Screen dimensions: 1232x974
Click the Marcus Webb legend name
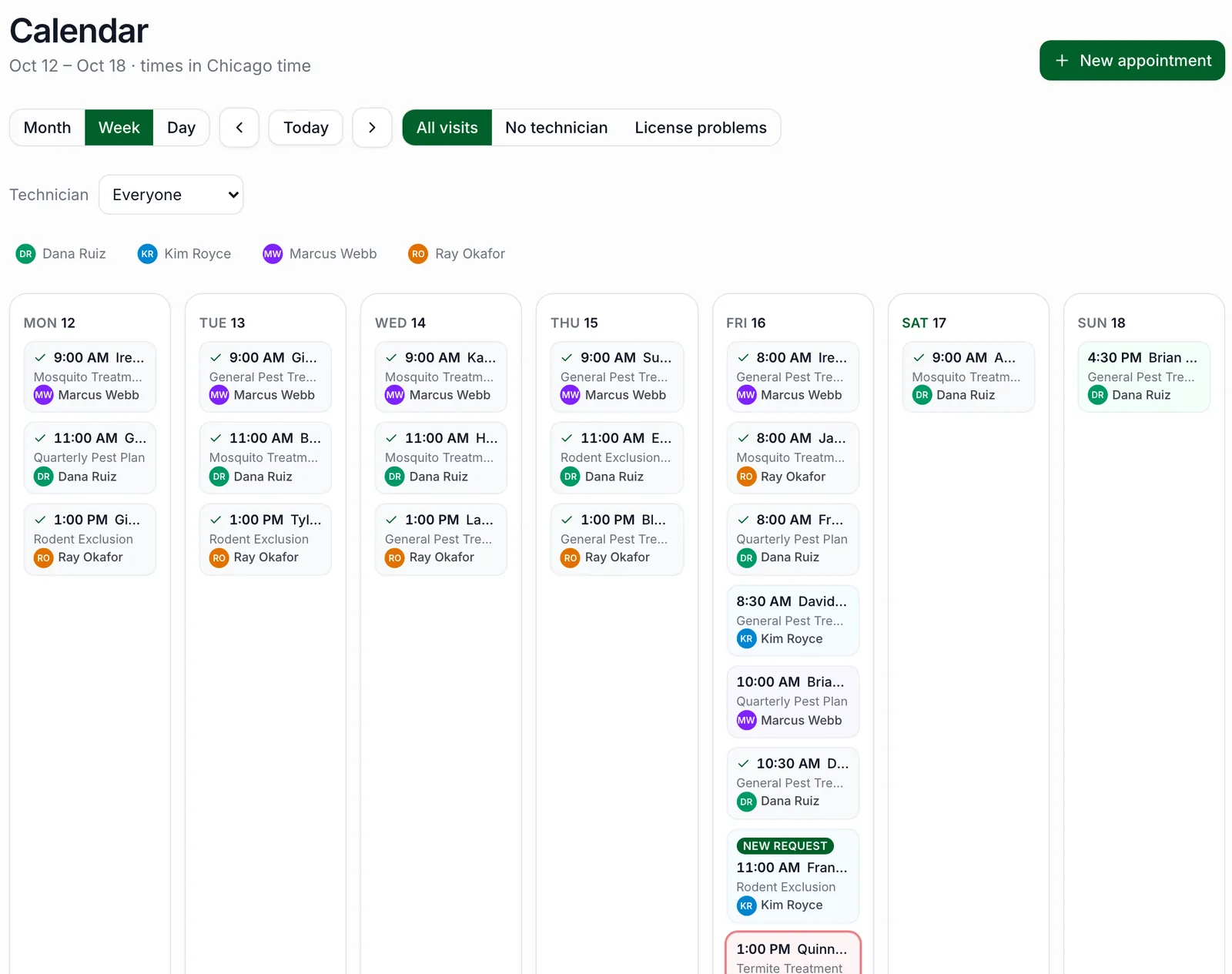click(333, 254)
